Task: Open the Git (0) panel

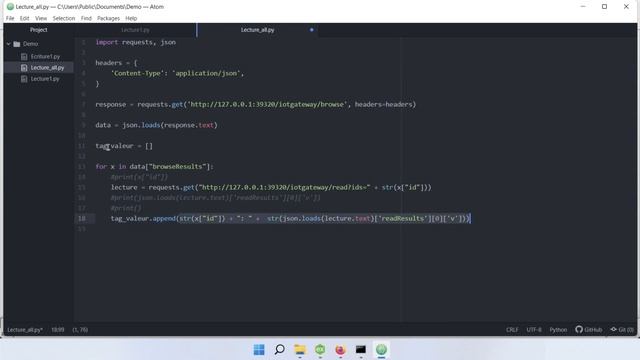Action: 622,329
